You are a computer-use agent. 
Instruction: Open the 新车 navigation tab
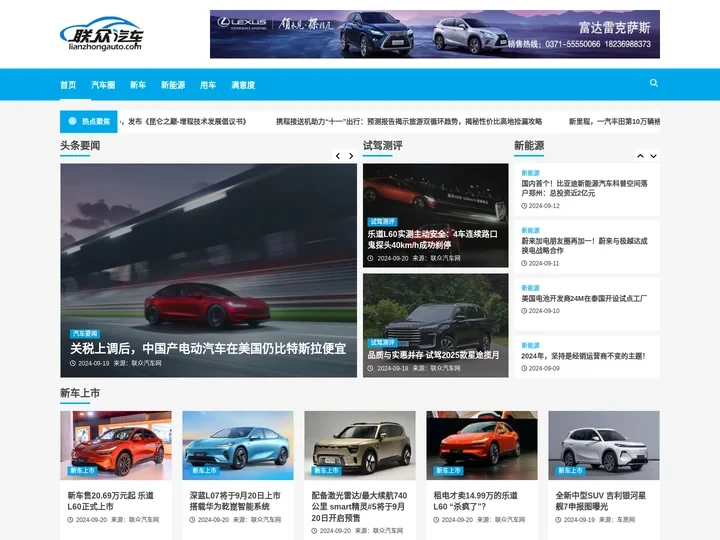(x=138, y=85)
